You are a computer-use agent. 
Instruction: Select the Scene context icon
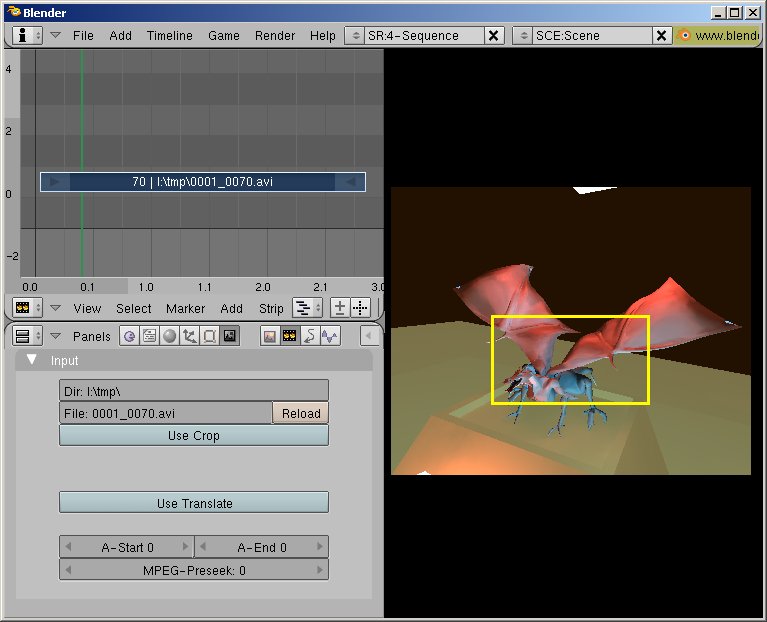(229, 336)
